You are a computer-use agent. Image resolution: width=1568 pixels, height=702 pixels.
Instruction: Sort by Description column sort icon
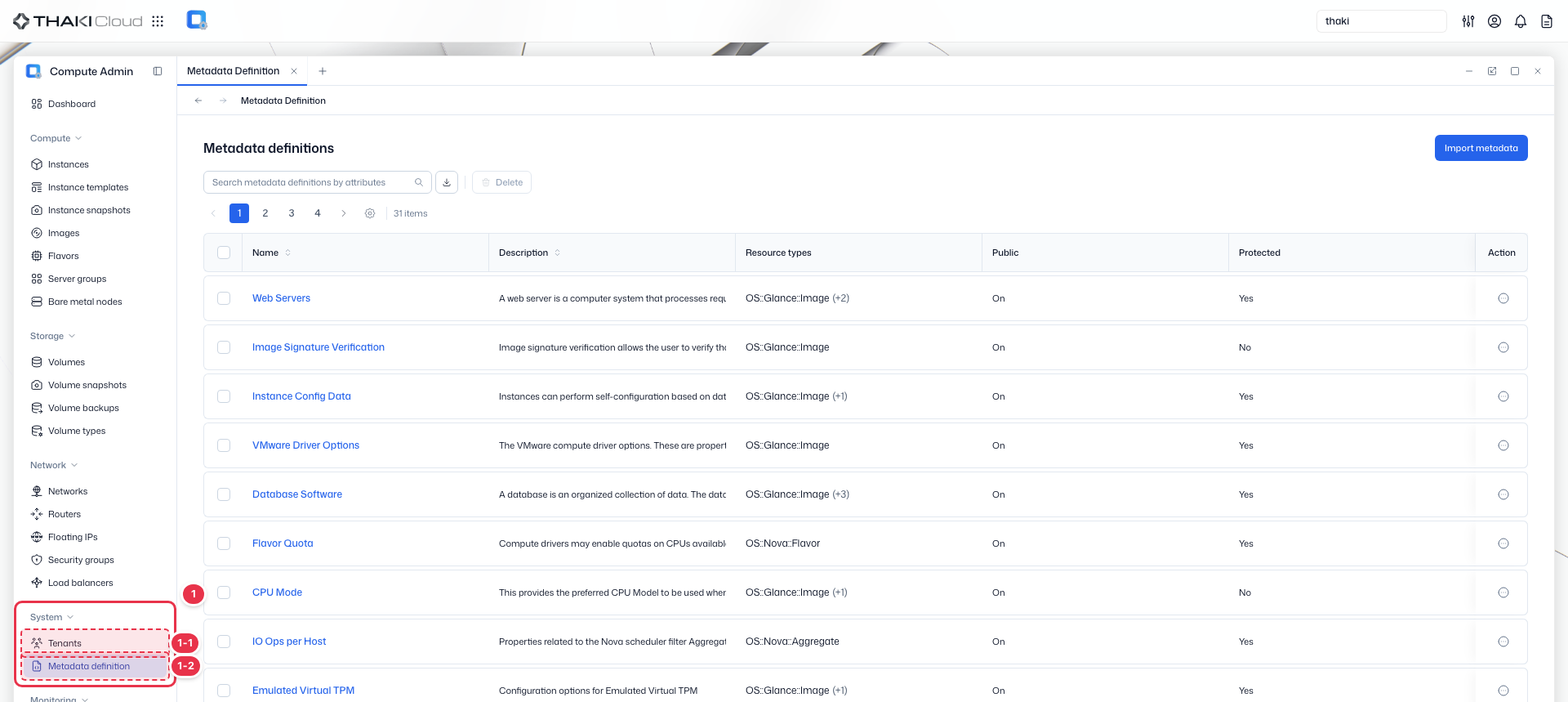[x=558, y=253]
